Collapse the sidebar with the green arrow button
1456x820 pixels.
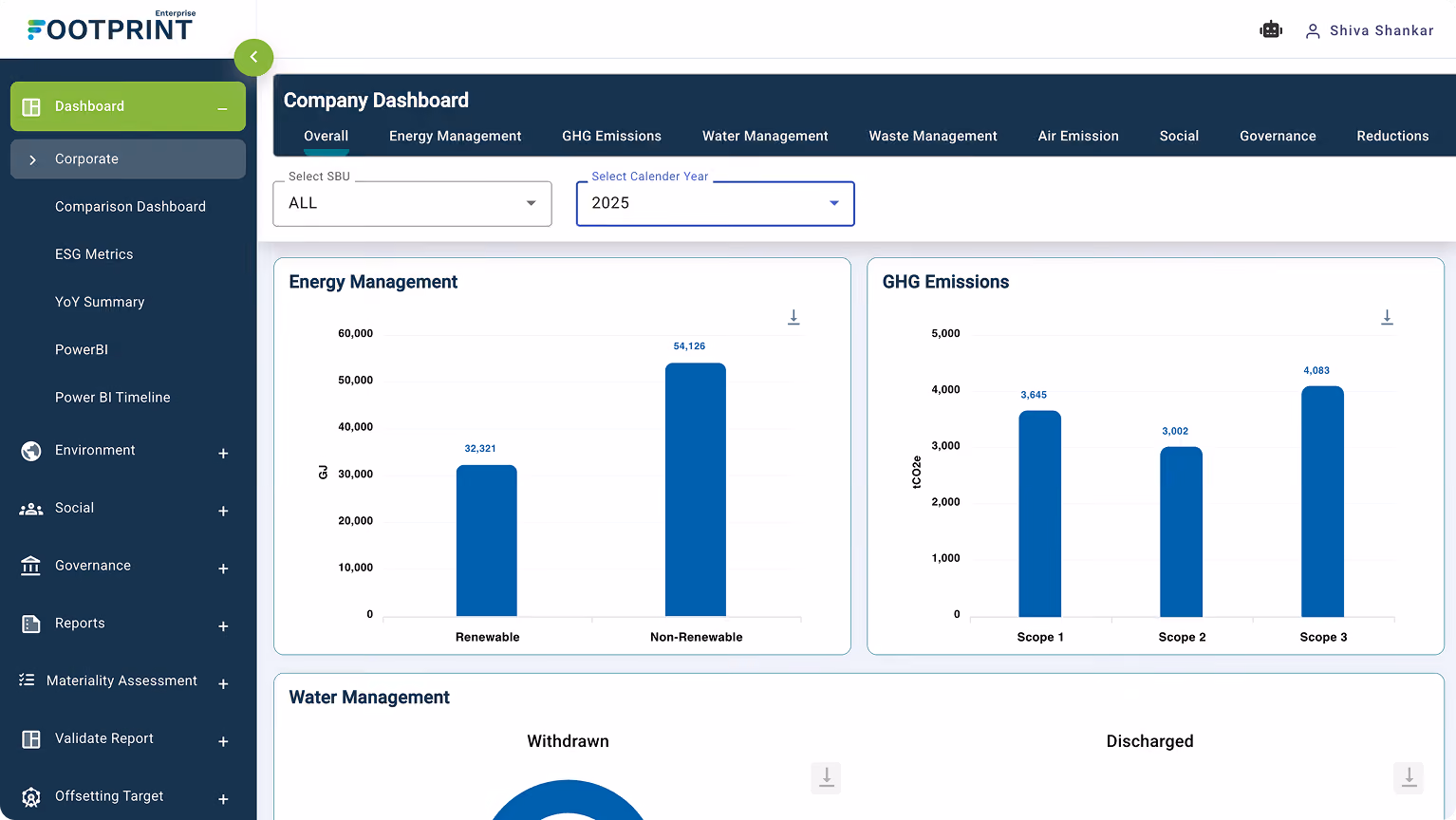(253, 57)
